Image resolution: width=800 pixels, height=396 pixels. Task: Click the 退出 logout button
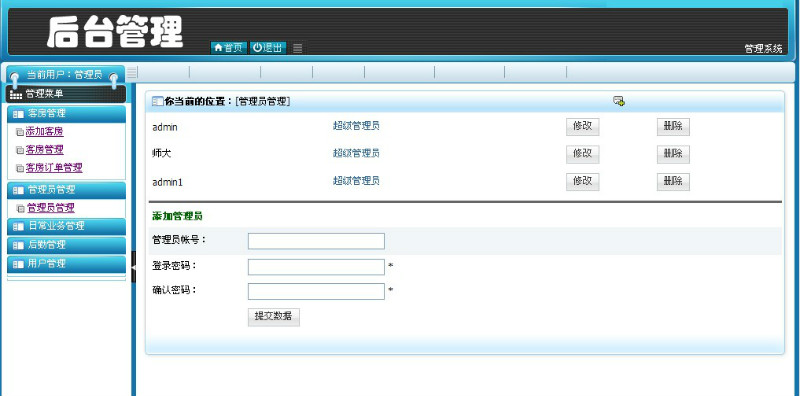pos(268,48)
